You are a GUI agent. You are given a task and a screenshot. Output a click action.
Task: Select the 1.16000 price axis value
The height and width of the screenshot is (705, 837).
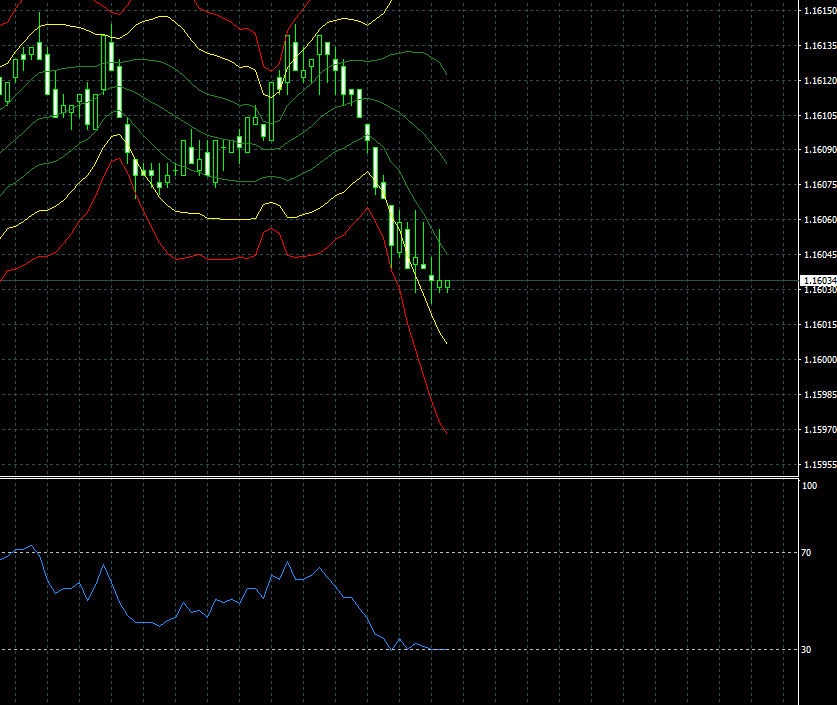[820, 360]
